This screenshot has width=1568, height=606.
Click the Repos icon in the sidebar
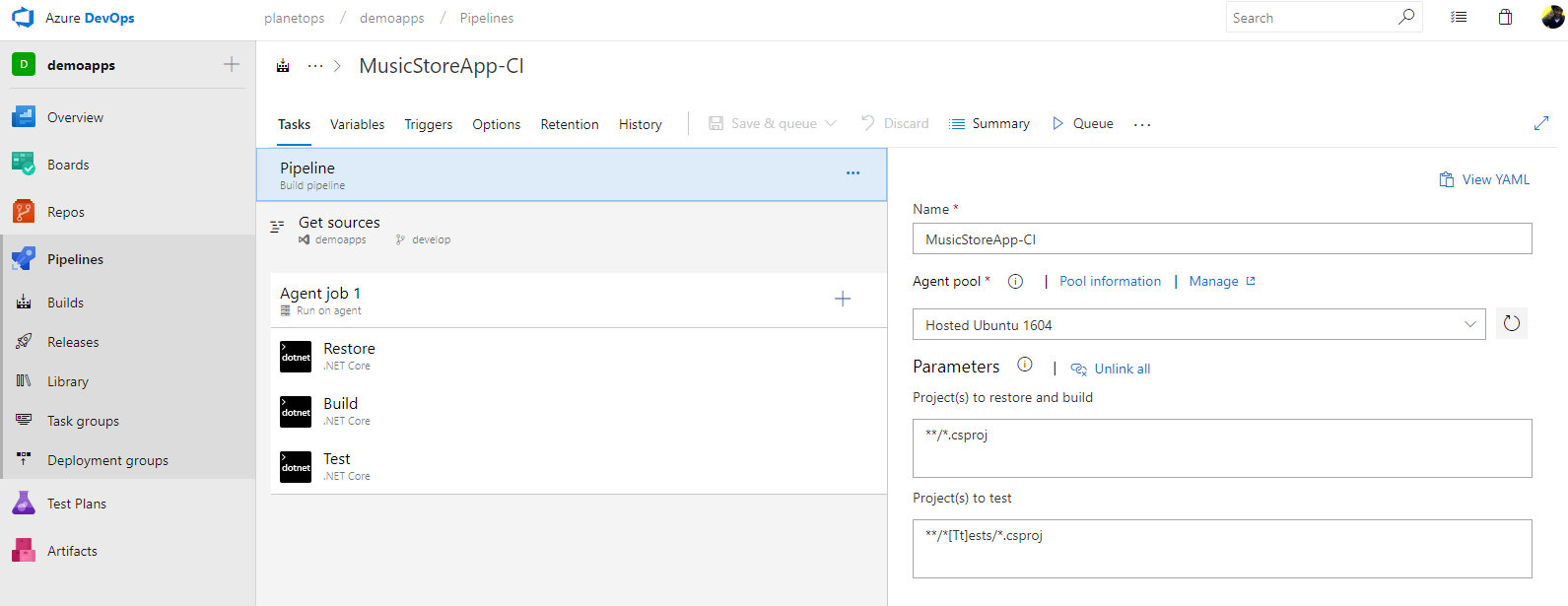pos(24,212)
